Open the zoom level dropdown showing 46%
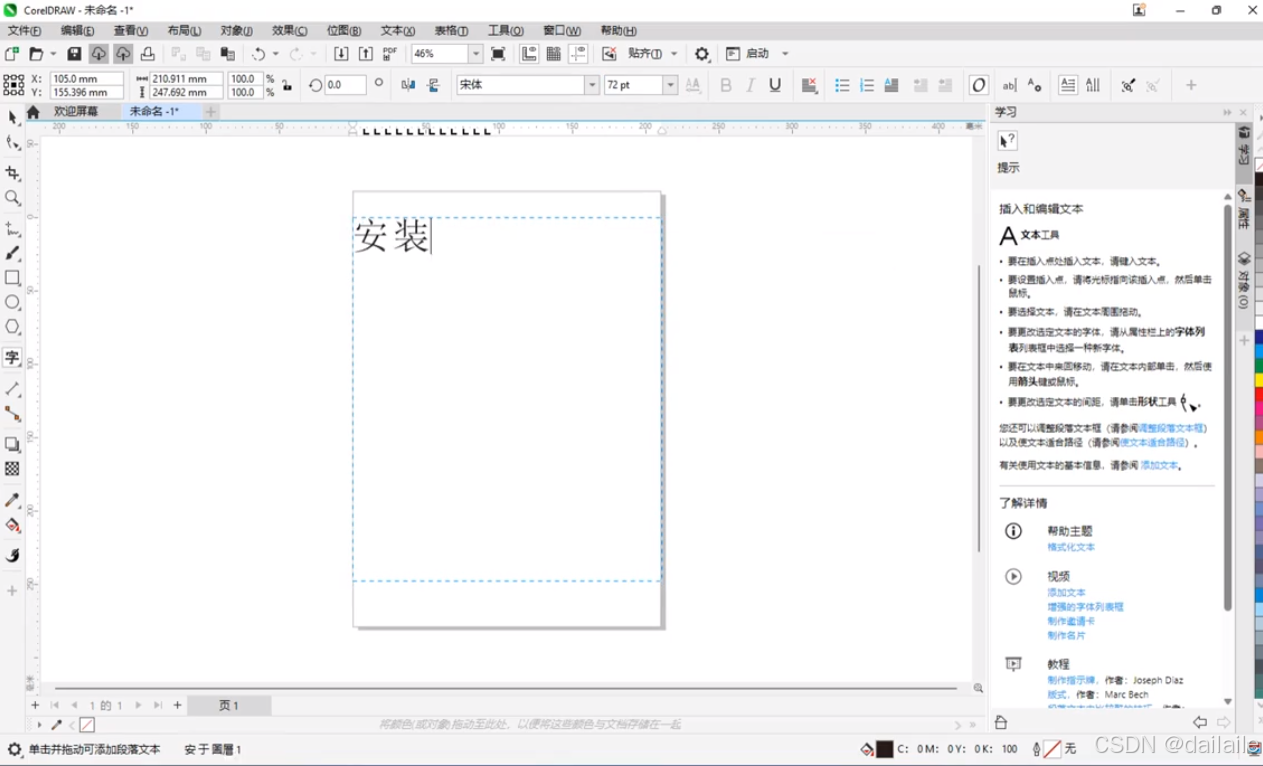1263x766 pixels. [x=476, y=54]
